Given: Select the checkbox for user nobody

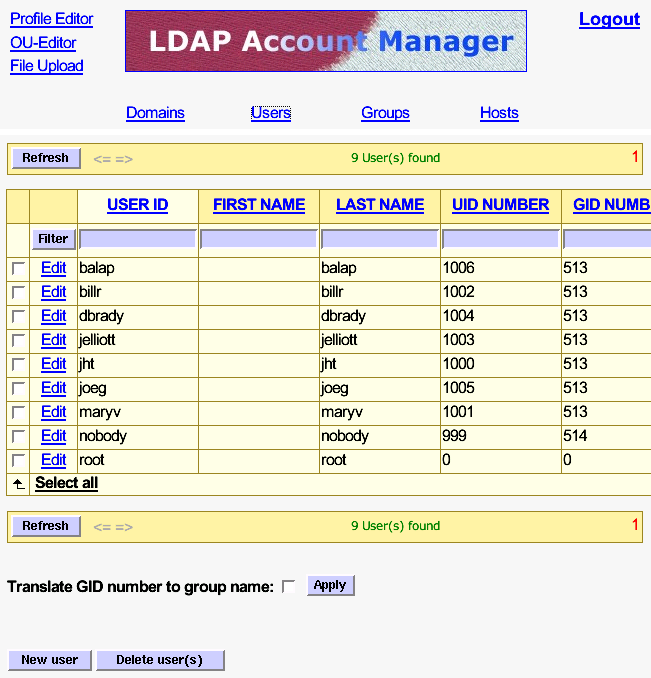Looking at the screenshot, I should (x=18, y=437).
